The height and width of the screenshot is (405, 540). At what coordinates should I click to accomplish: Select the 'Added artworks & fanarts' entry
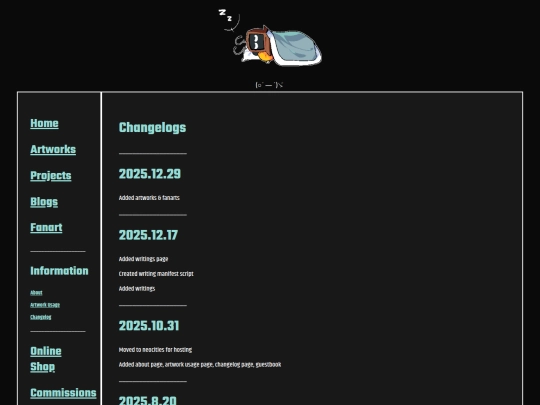(x=149, y=198)
